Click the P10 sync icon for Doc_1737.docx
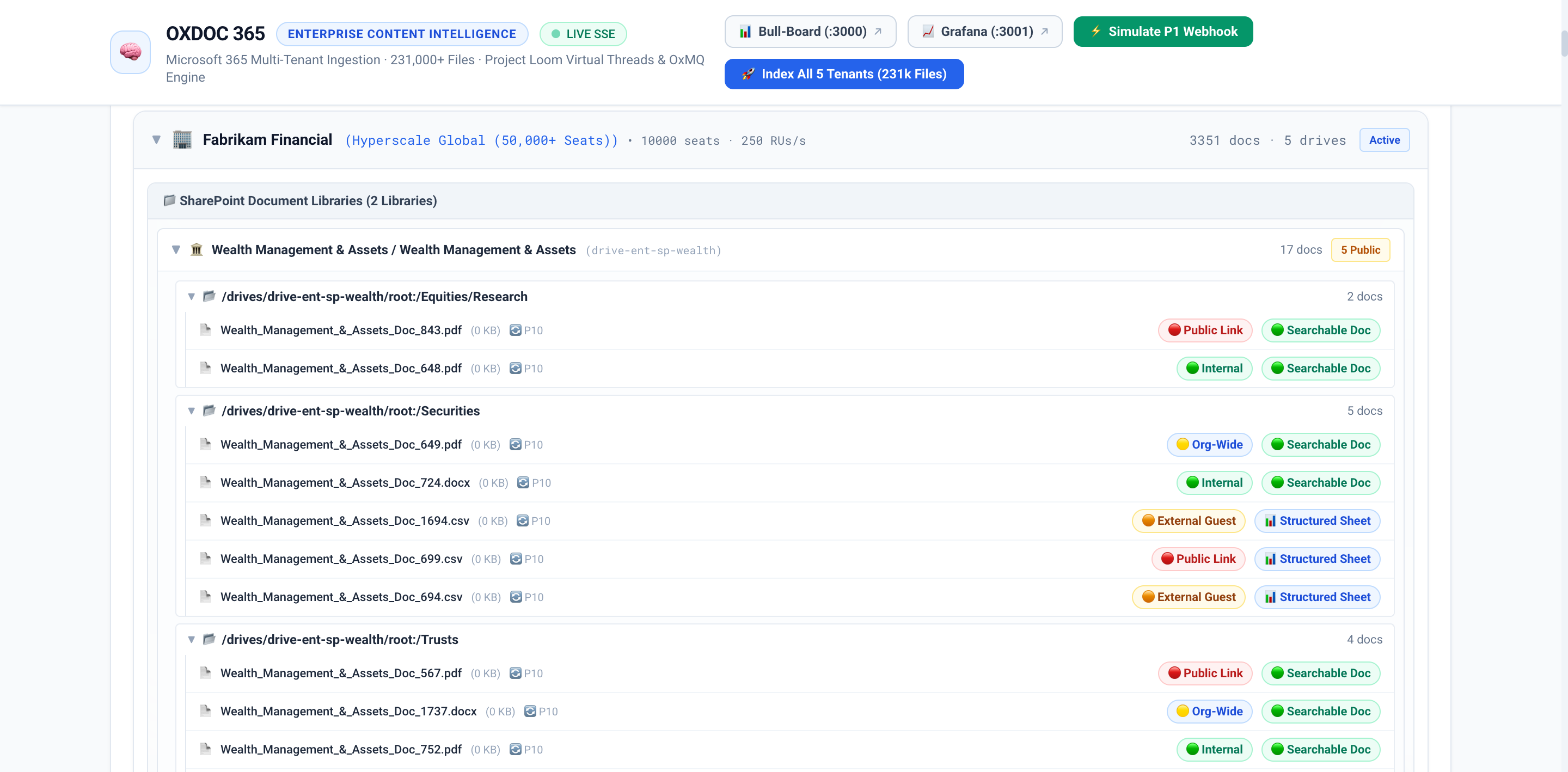 [530, 711]
